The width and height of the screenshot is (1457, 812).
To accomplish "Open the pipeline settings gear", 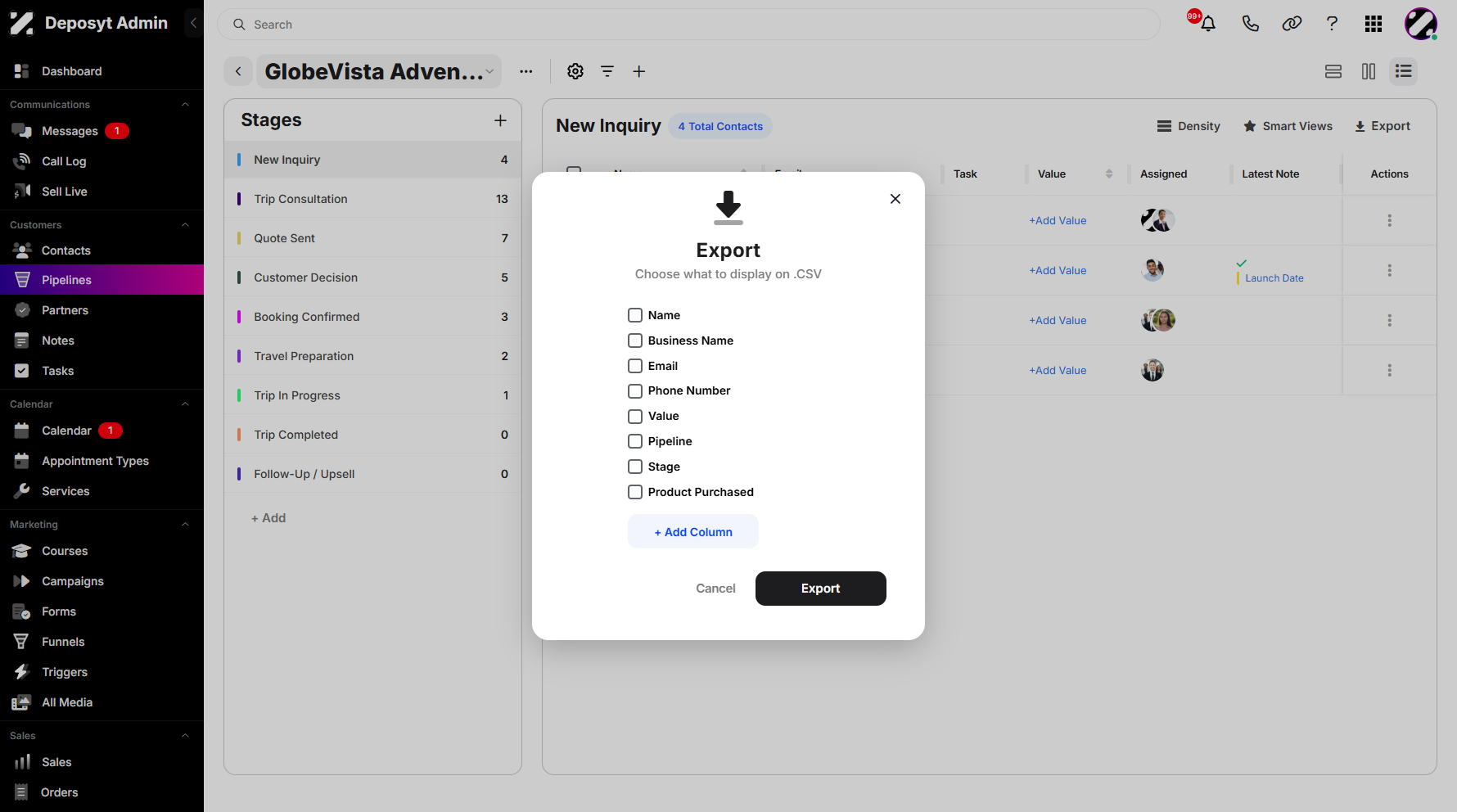I will point(575,71).
